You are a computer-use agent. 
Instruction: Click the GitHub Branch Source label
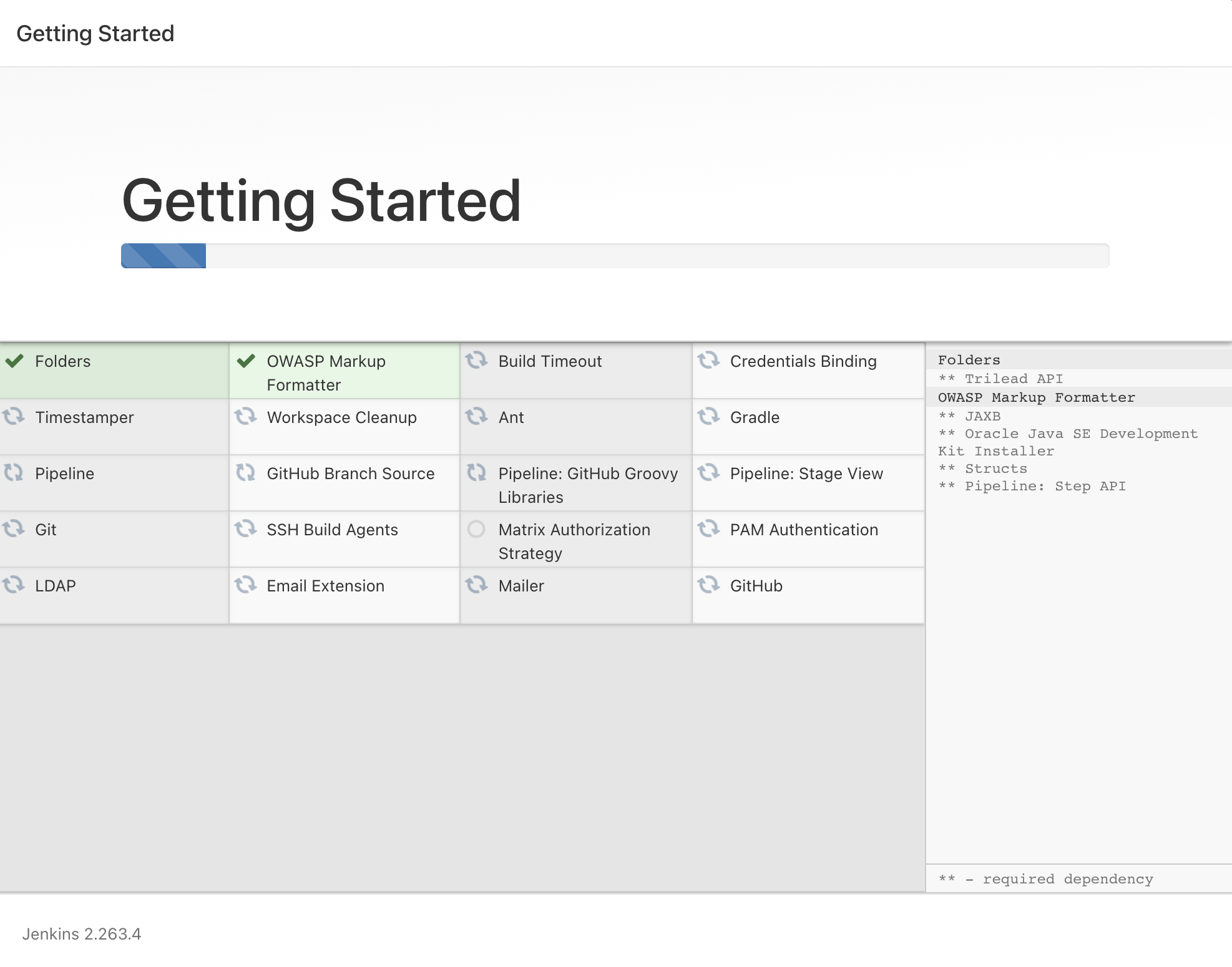(x=350, y=474)
